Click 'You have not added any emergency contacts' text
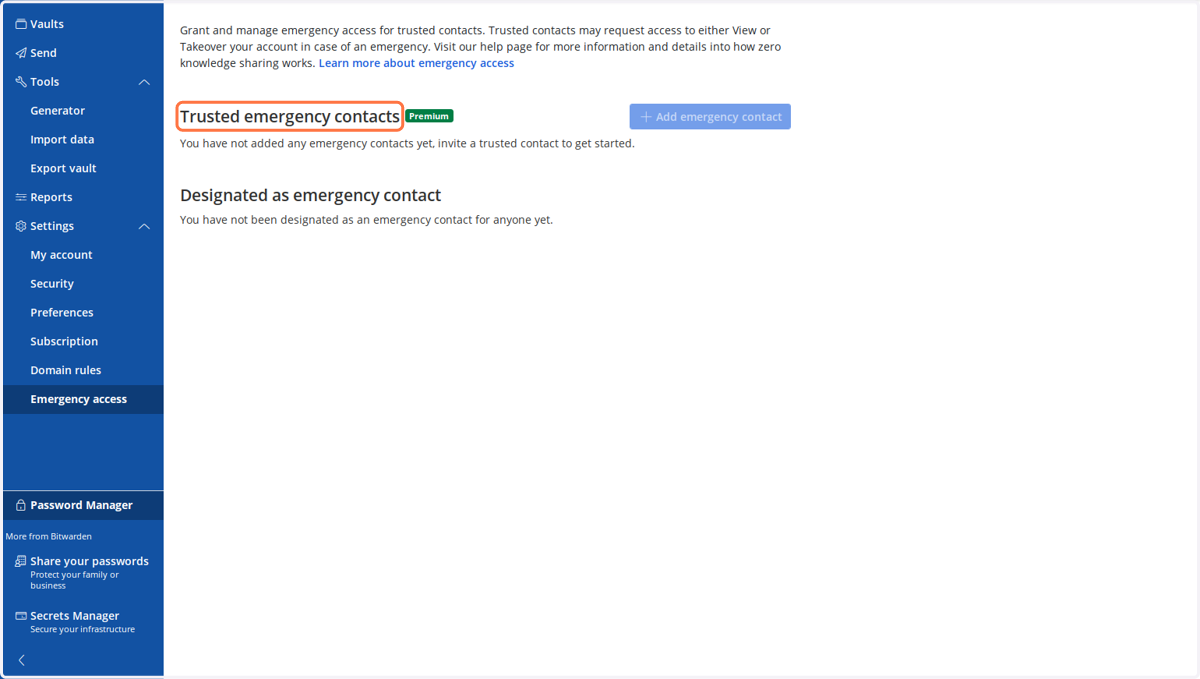The width and height of the screenshot is (1200, 679). tap(407, 143)
